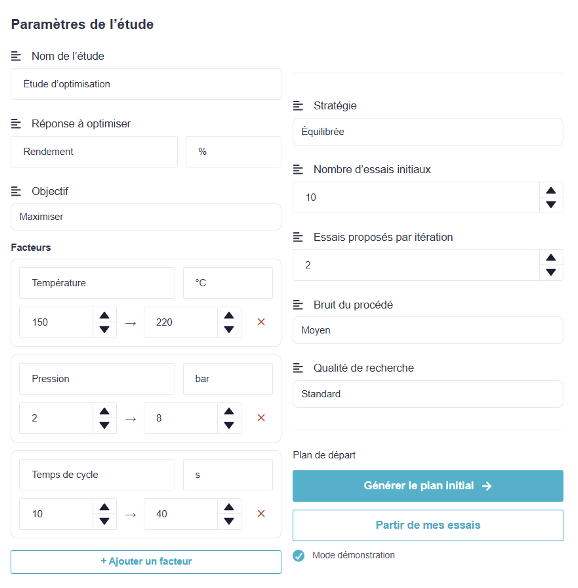The height and width of the screenshot is (588, 578).
Task: Remove the Temps de cycle factor
Action: (261, 514)
